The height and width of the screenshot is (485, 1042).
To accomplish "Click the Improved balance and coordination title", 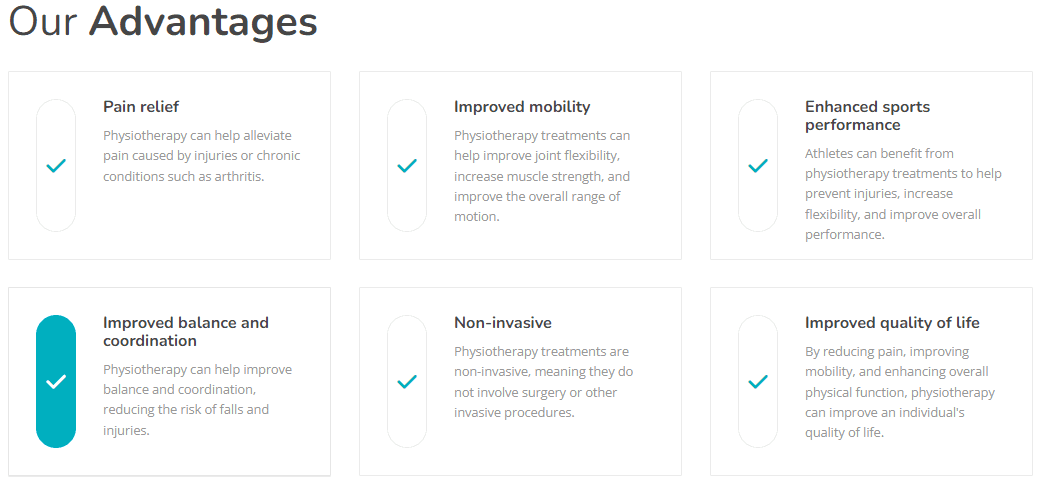I will click(x=186, y=332).
